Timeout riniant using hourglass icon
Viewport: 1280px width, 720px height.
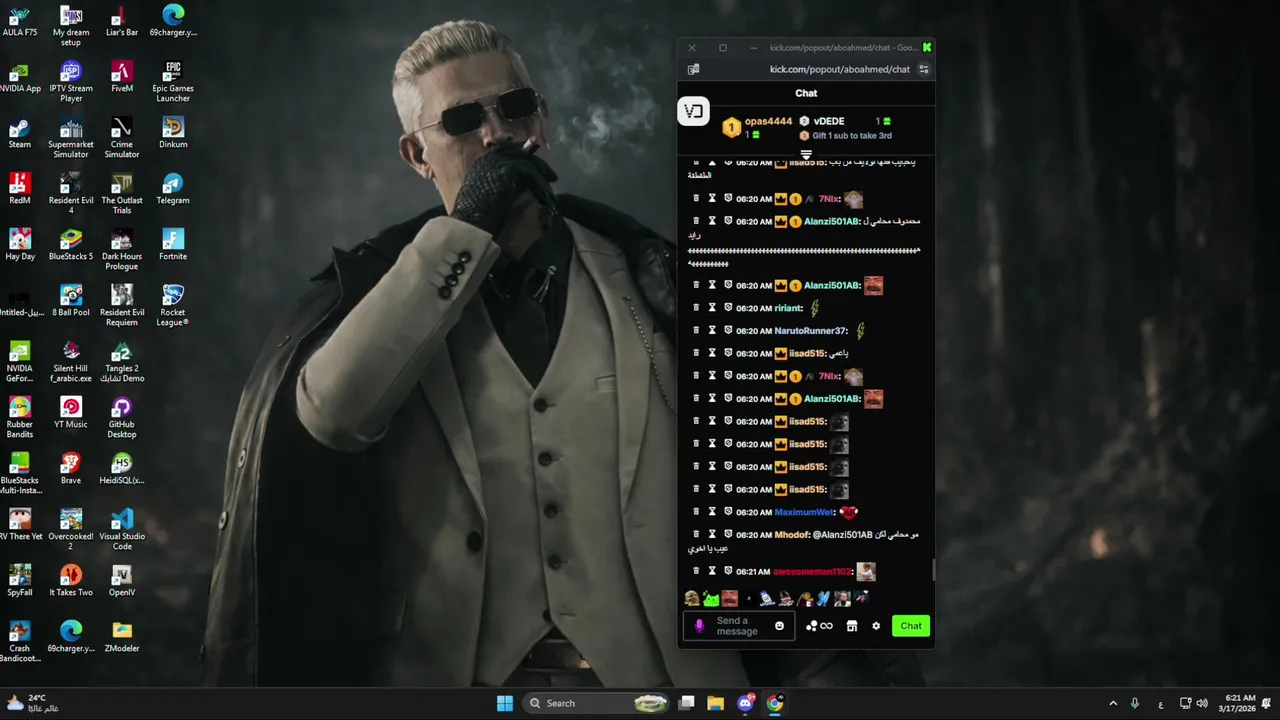pyautogui.click(x=712, y=308)
